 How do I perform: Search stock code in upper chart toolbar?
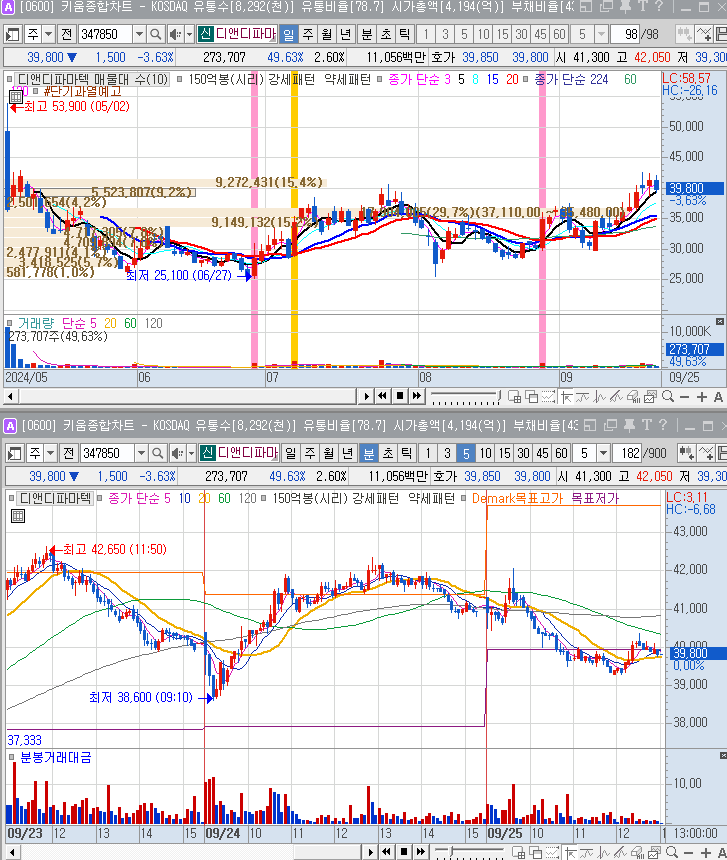pyautogui.click(x=155, y=35)
